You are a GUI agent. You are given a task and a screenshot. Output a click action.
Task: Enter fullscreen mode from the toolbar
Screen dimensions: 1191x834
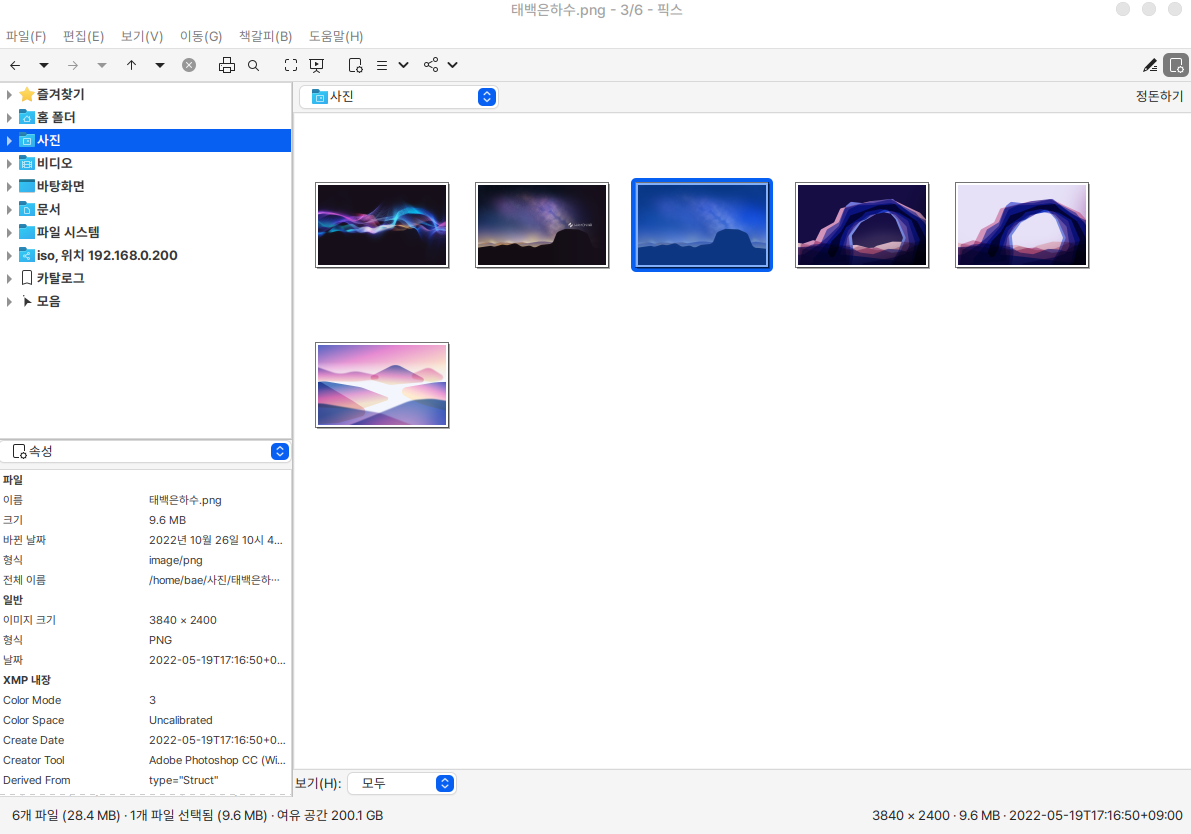291,65
